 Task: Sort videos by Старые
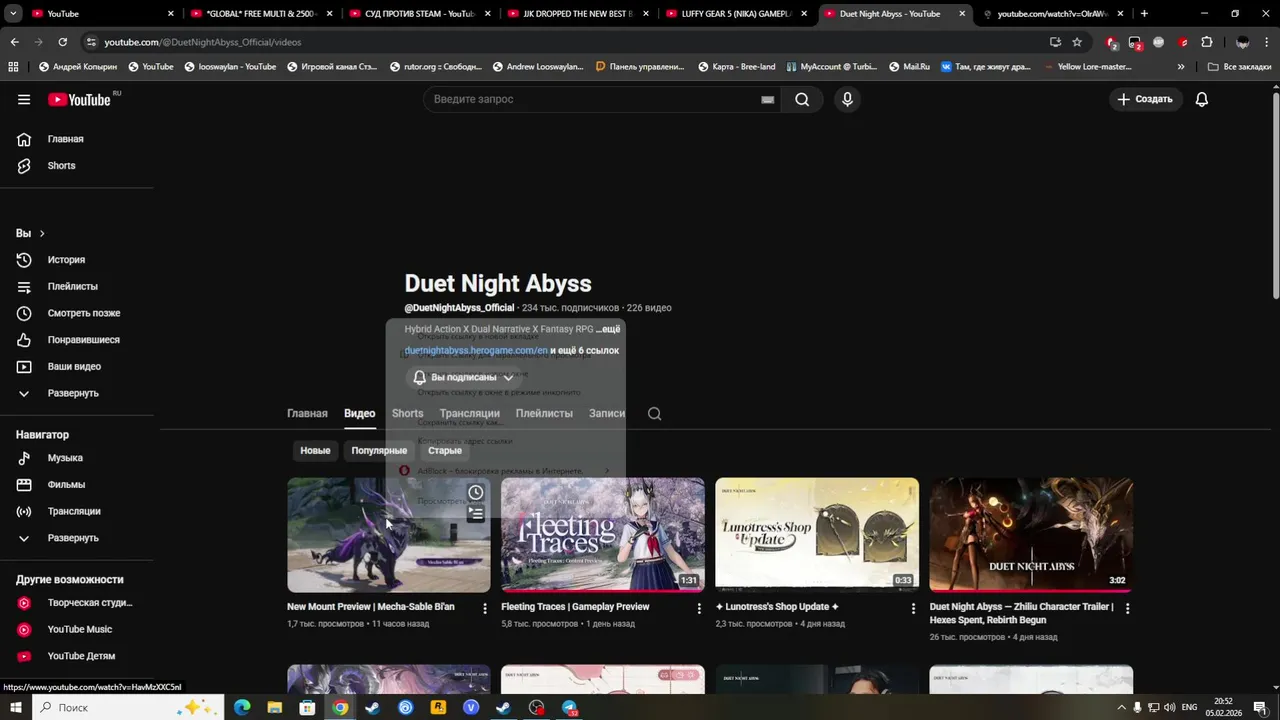(x=445, y=451)
